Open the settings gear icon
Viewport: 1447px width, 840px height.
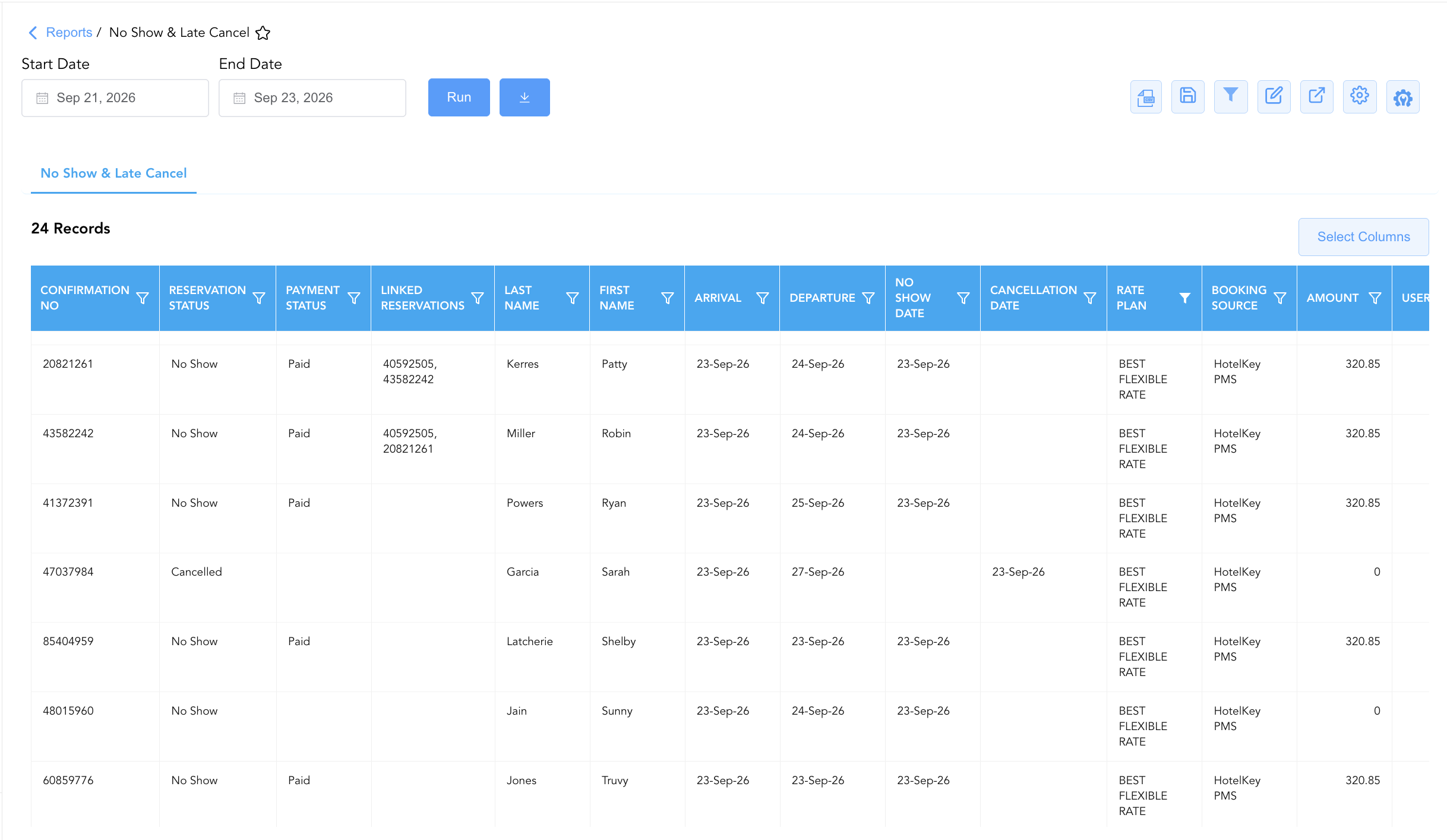point(1360,97)
